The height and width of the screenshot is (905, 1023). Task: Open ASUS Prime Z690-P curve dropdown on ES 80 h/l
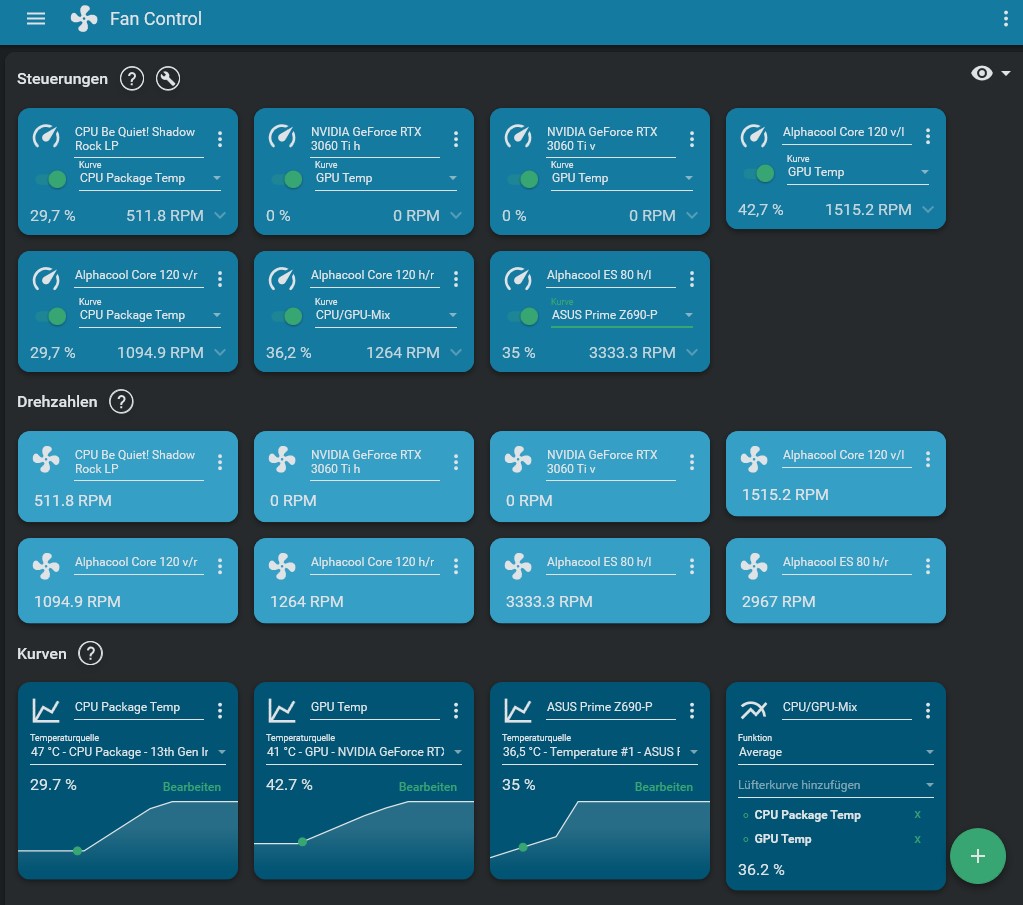622,315
